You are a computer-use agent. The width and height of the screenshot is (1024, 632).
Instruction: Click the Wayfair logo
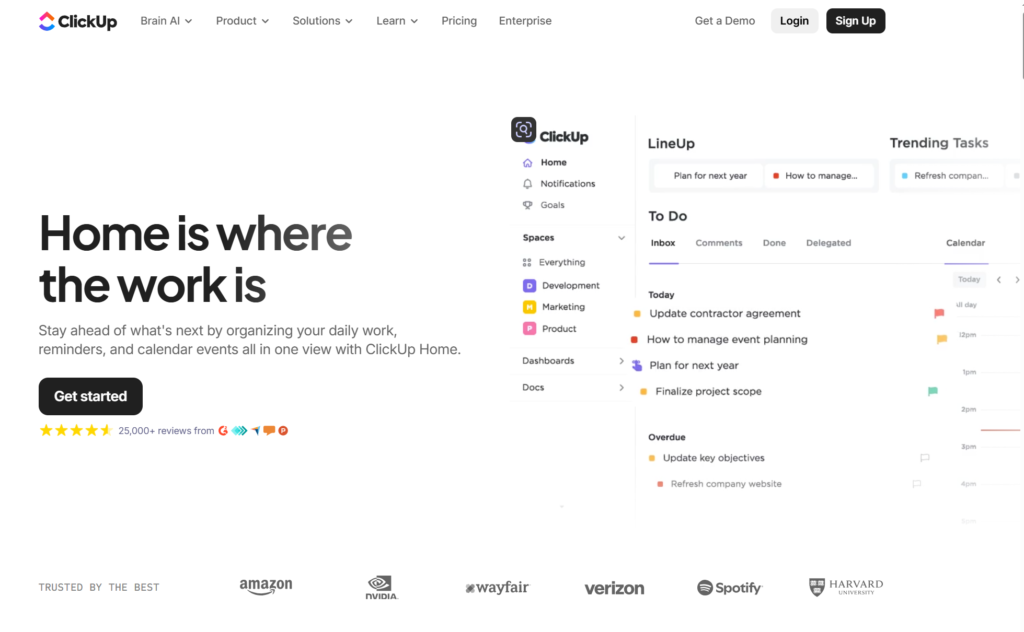coord(497,588)
